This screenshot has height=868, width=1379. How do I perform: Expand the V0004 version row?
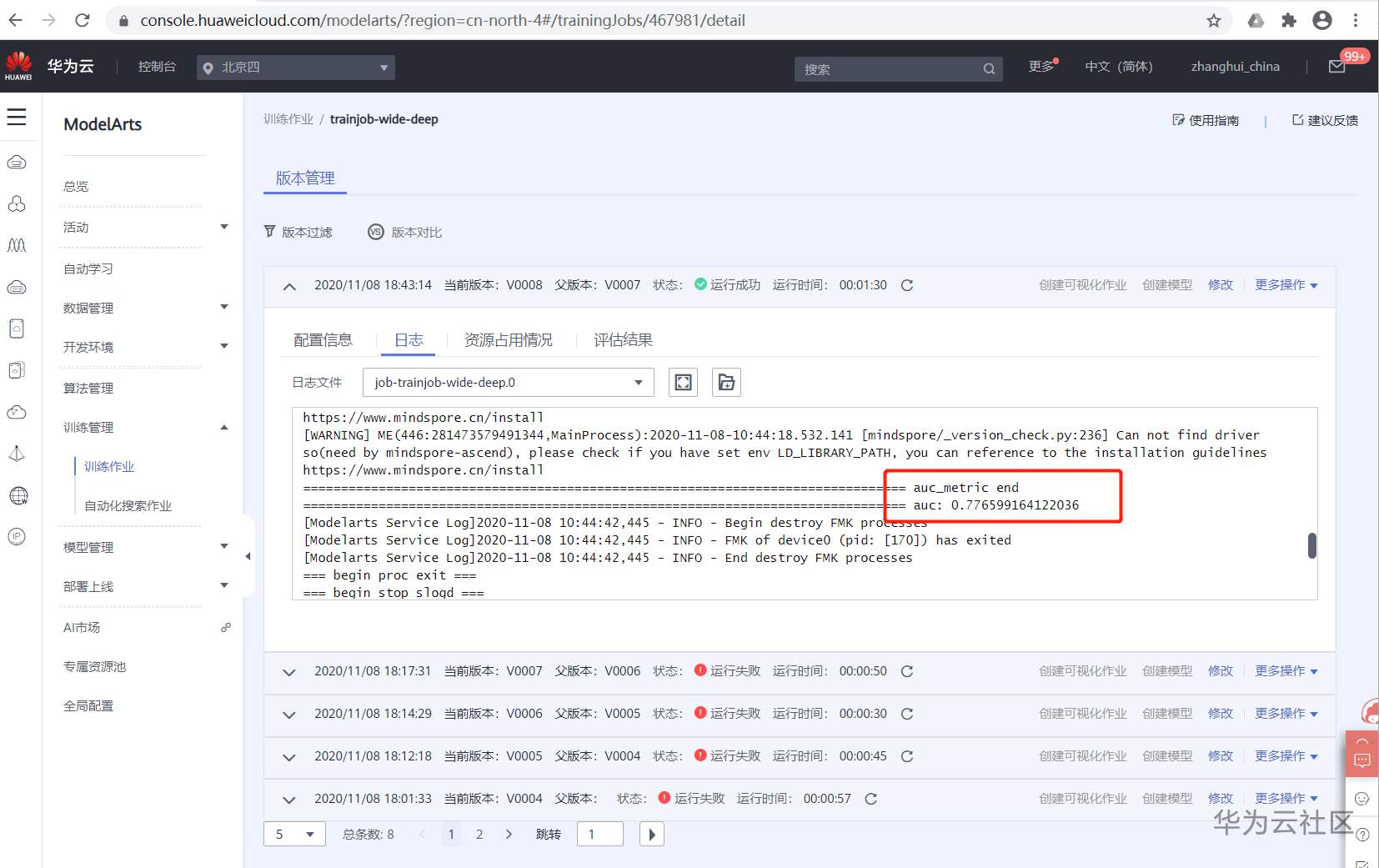pos(289,800)
